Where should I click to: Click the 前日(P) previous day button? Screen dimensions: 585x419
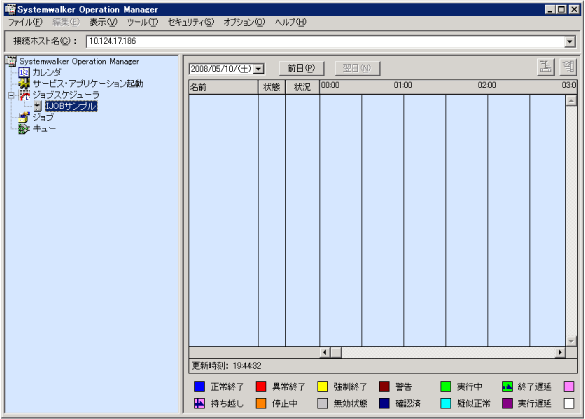[x=301, y=69]
